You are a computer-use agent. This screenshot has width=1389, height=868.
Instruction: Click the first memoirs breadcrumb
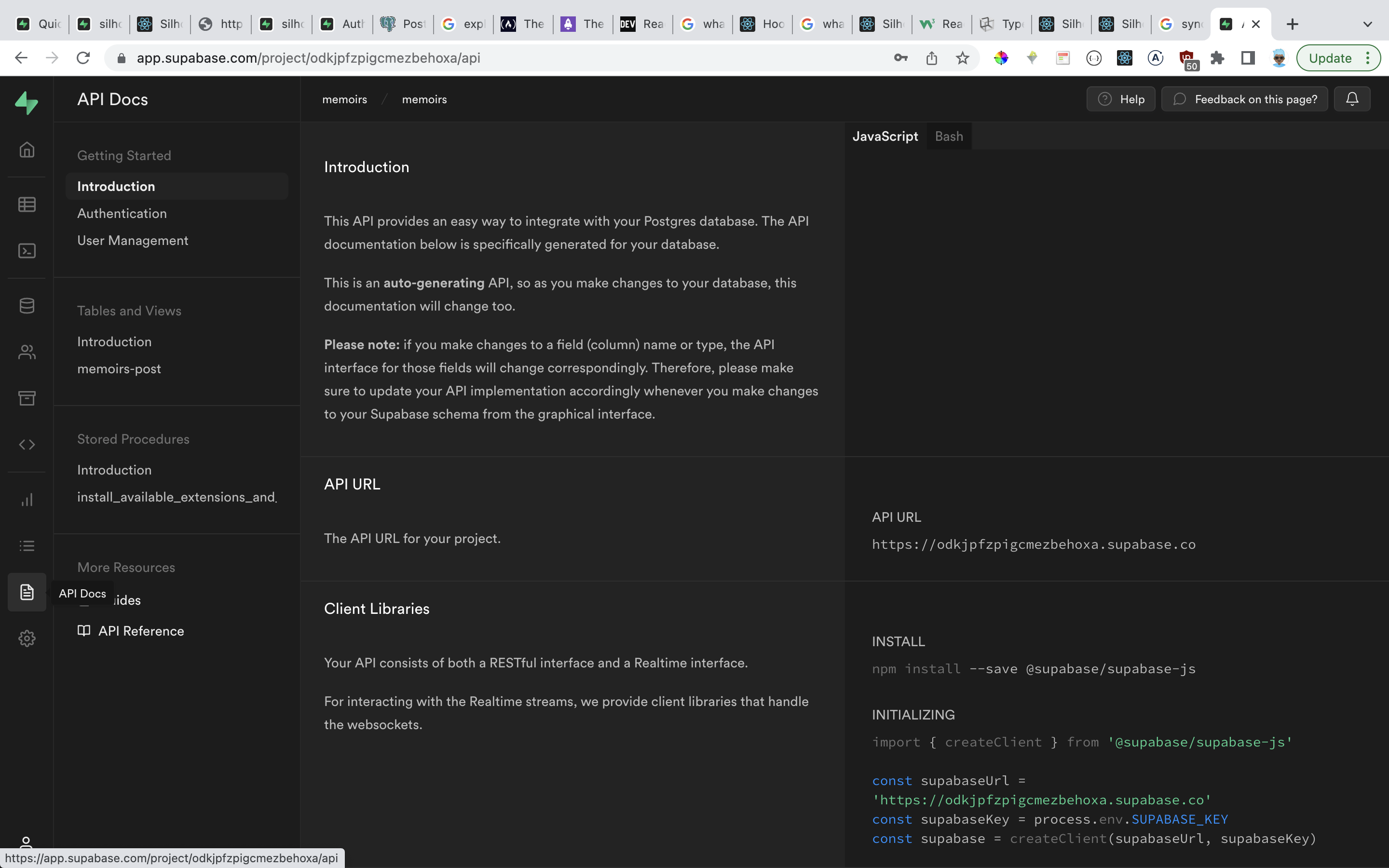click(x=344, y=99)
